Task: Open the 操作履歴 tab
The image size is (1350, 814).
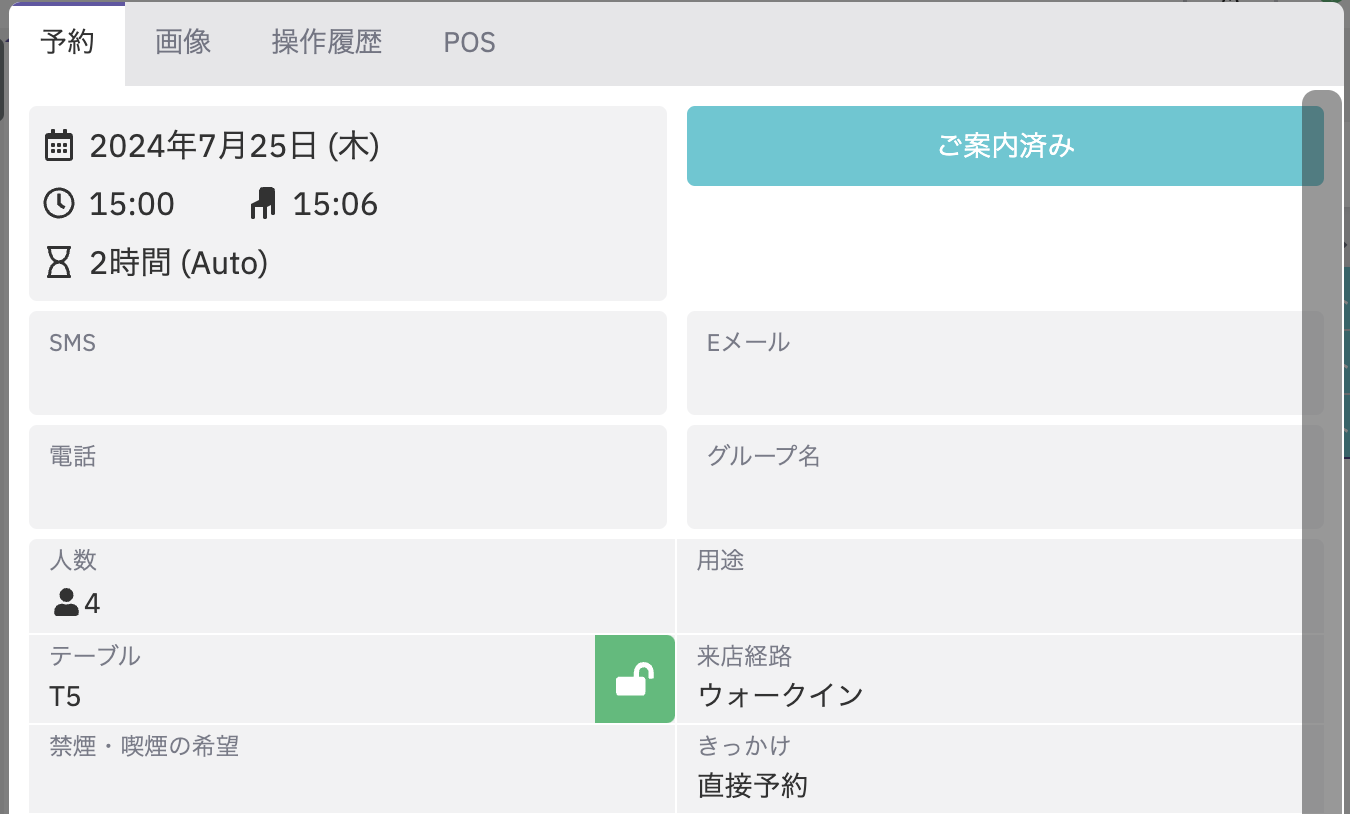Action: coord(326,43)
